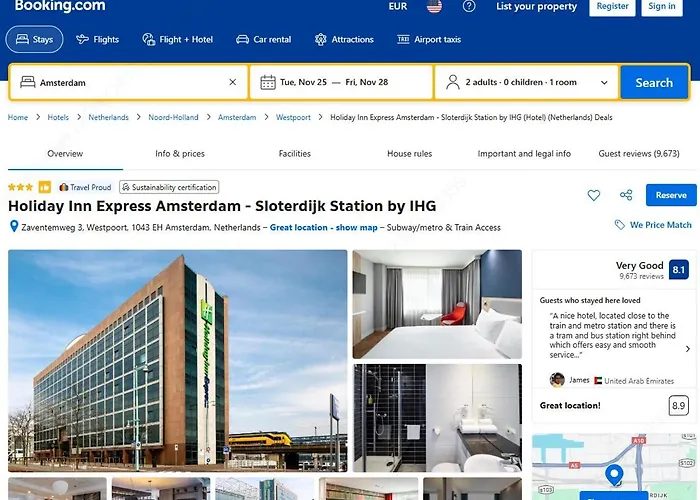The image size is (700, 500).
Task: Click the map marker pin
Action: [614, 475]
